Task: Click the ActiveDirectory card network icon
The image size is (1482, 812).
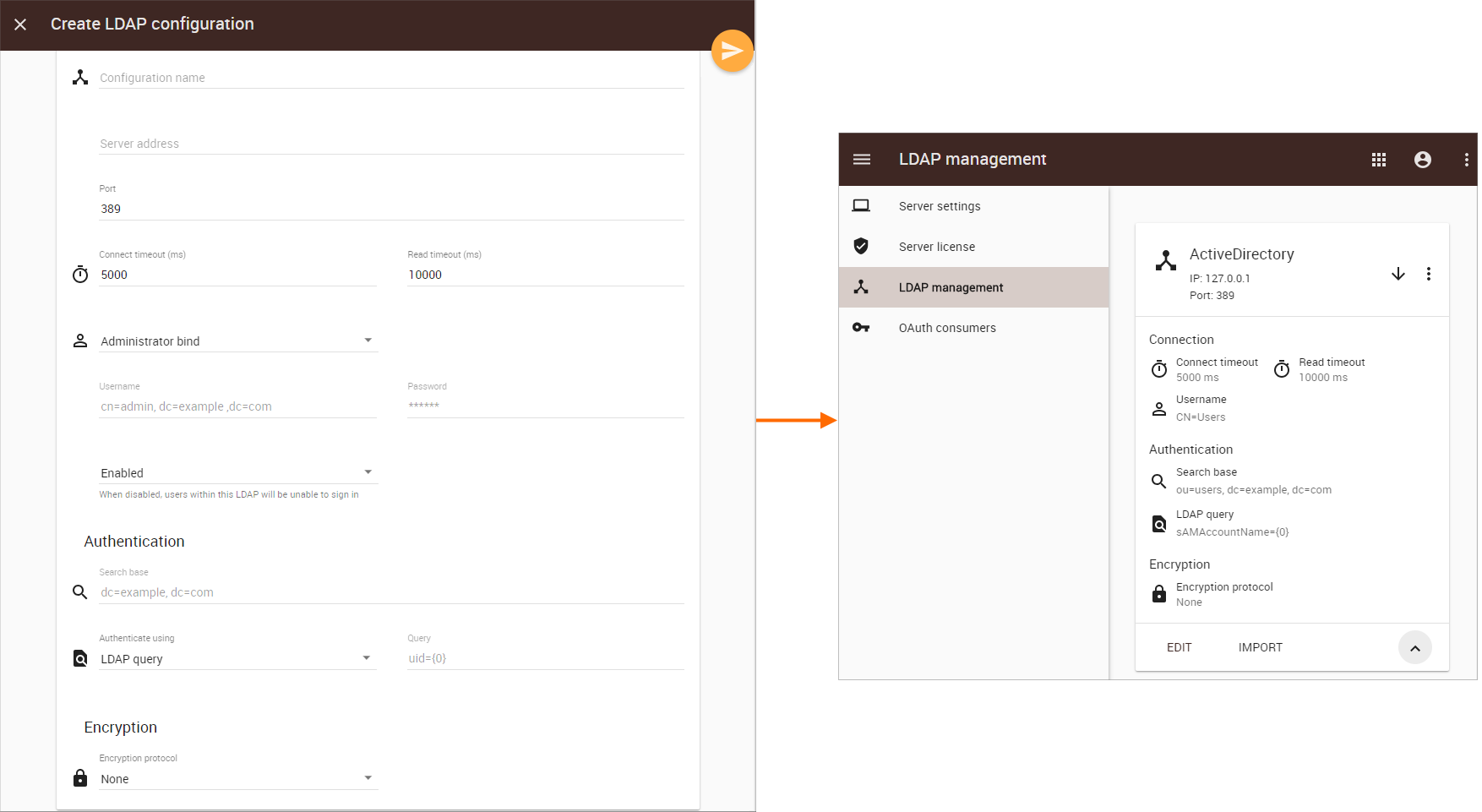Action: click(1166, 260)
